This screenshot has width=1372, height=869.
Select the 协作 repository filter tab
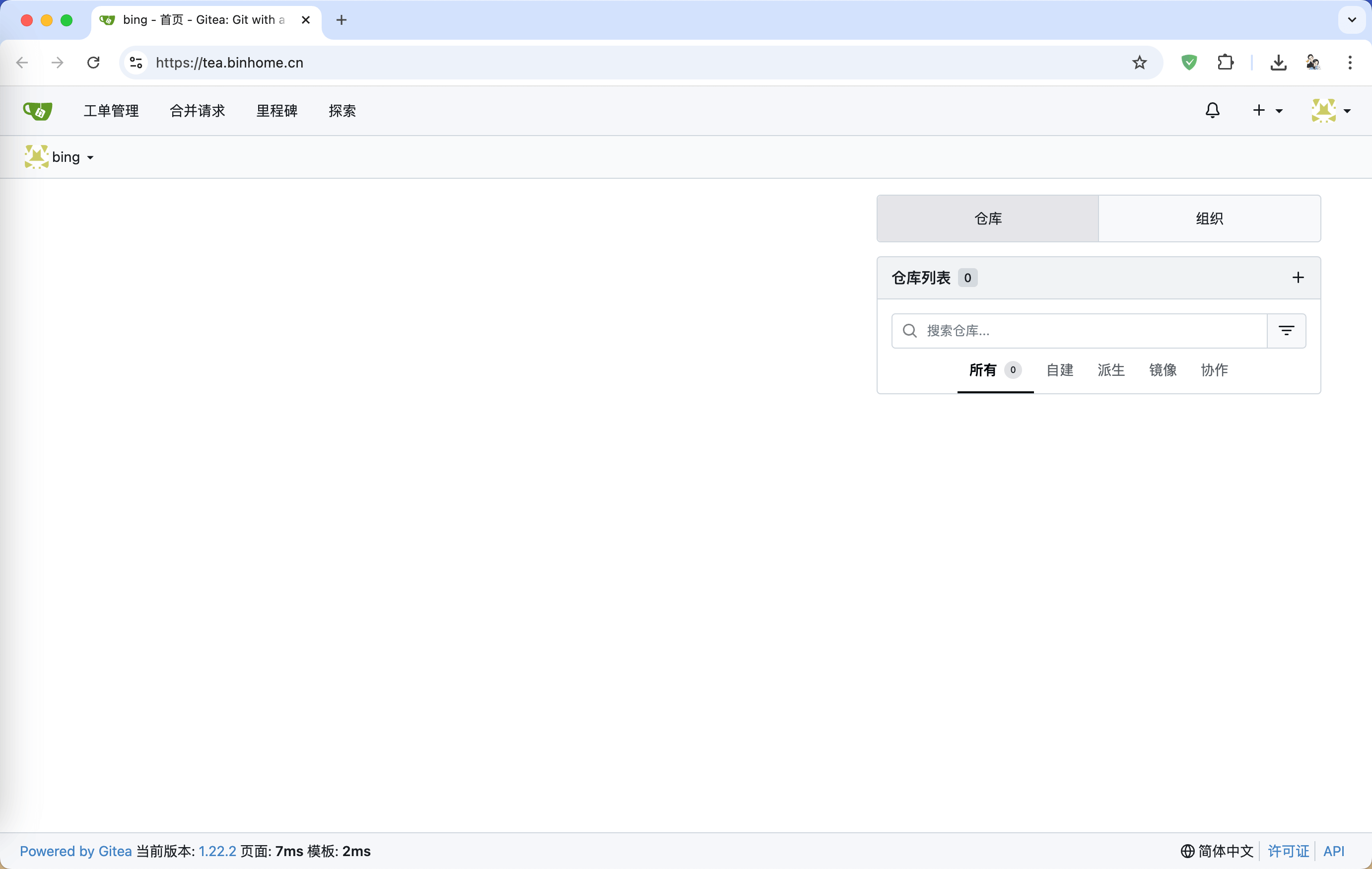click(x=1214, y=370)
